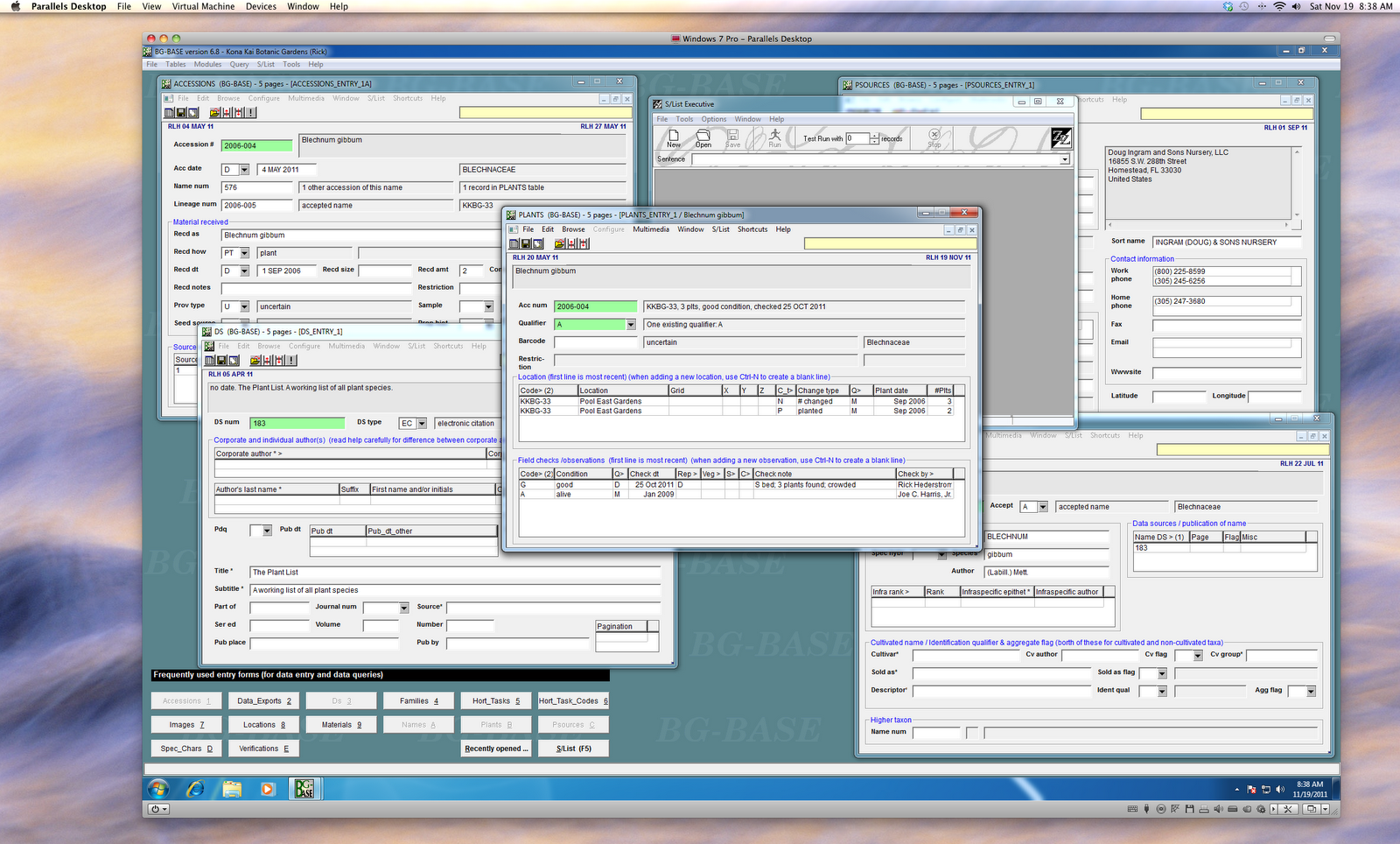
Task: Open Windows Explorer folder icon in taskbar
Action: (x=232, y=789)
